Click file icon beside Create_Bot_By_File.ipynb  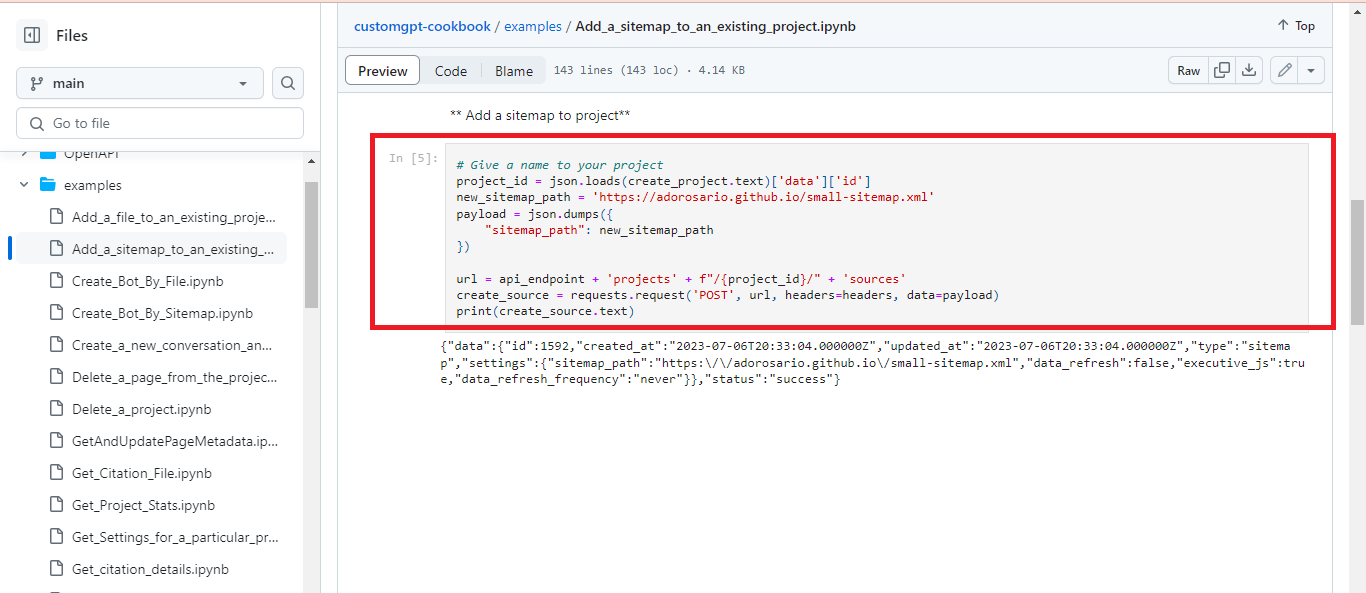coord(56,281)
